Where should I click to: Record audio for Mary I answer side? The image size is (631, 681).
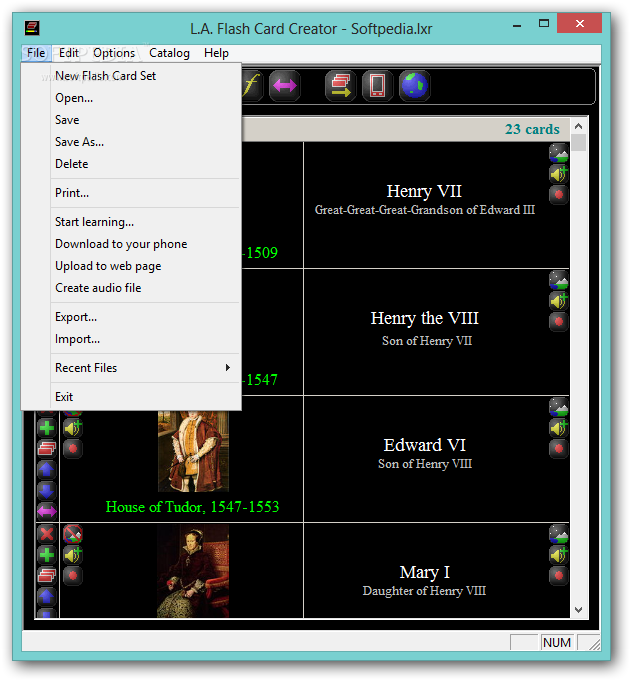pyautogui.click(x=558, y=575)
